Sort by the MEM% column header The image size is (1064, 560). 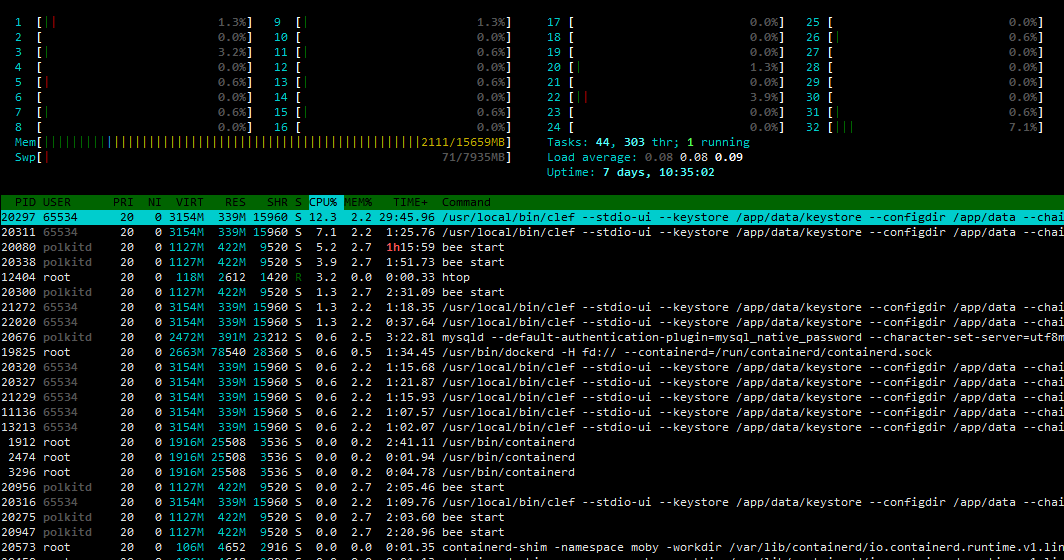tap(358, 202)
